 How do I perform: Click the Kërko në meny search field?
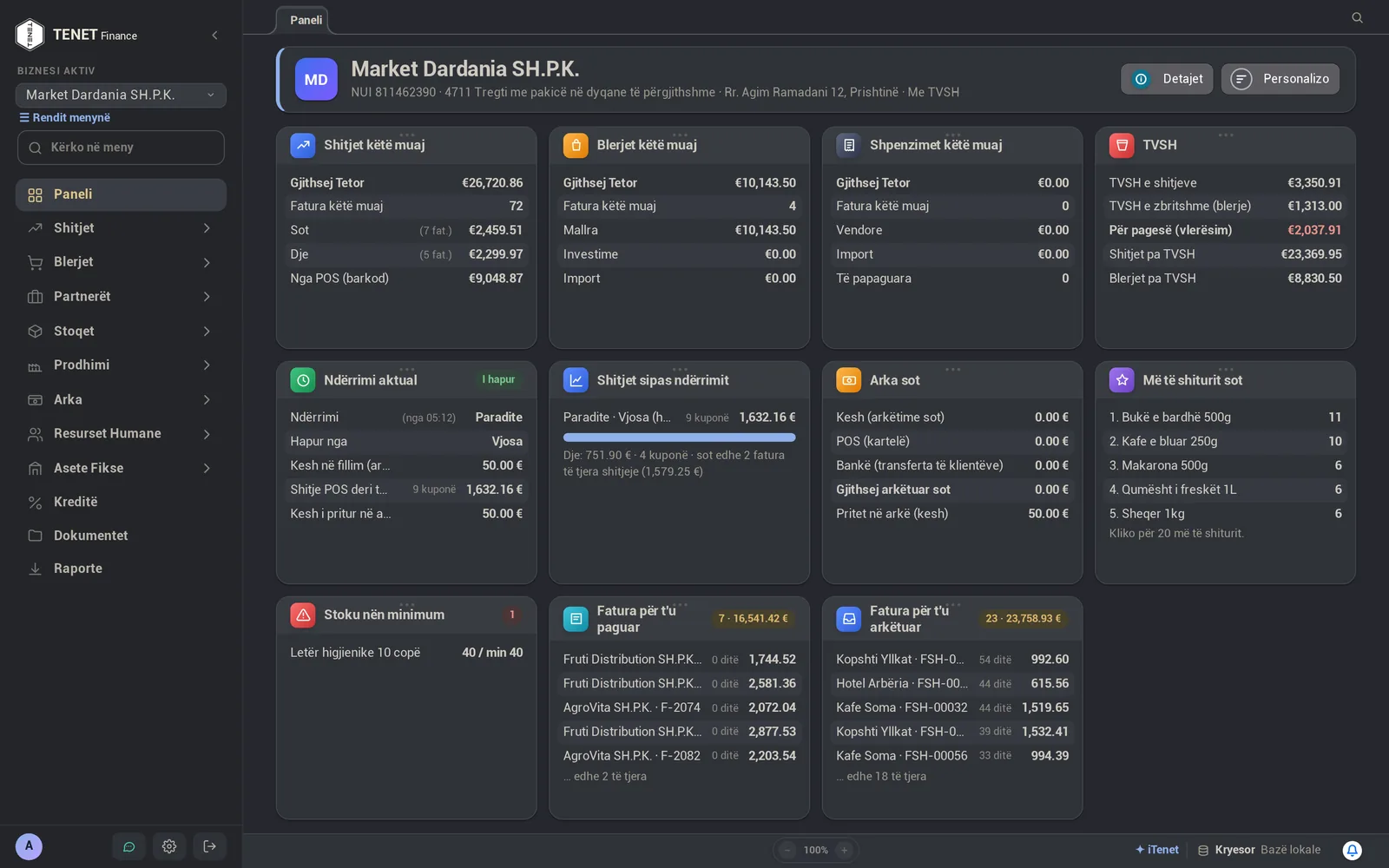coord(121,148)
